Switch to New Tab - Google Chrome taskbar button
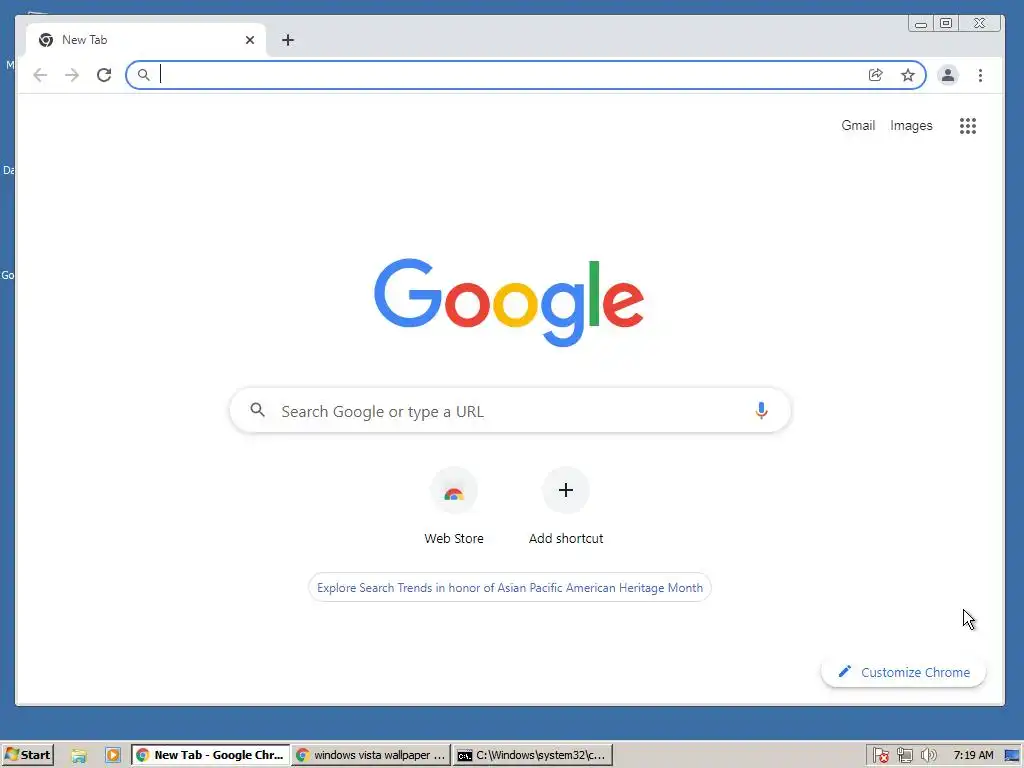This screenshot has height=768, width=1024. (x=210, y=755)
